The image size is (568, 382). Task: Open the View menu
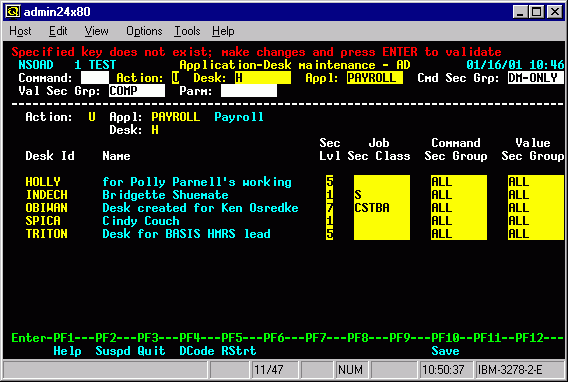click(96, 31)
